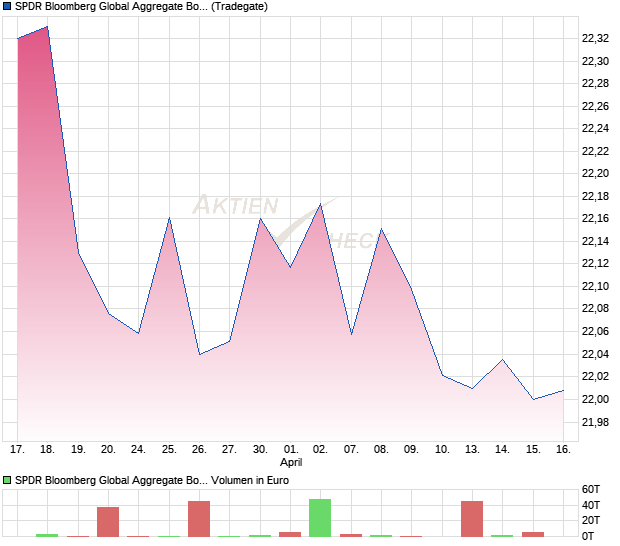Select the April month label on the date axis
The height and width of the screenshot is (546, 620).
coord(291,463)
